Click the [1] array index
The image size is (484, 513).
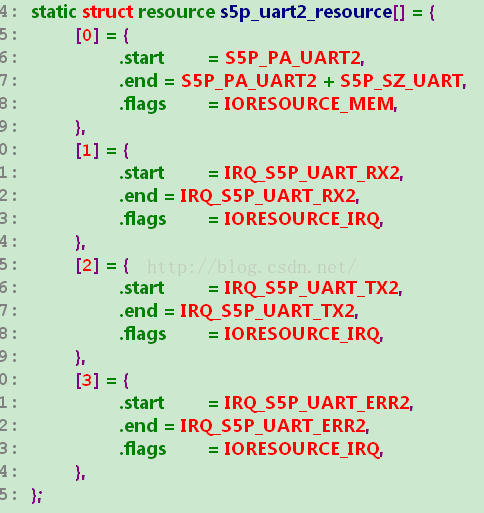88,150
